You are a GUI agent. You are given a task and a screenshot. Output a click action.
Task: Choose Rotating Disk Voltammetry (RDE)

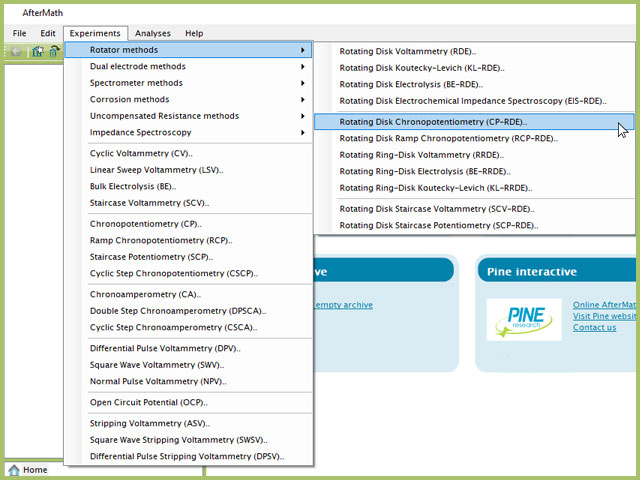pyautogui.click(x=475, y=51)
